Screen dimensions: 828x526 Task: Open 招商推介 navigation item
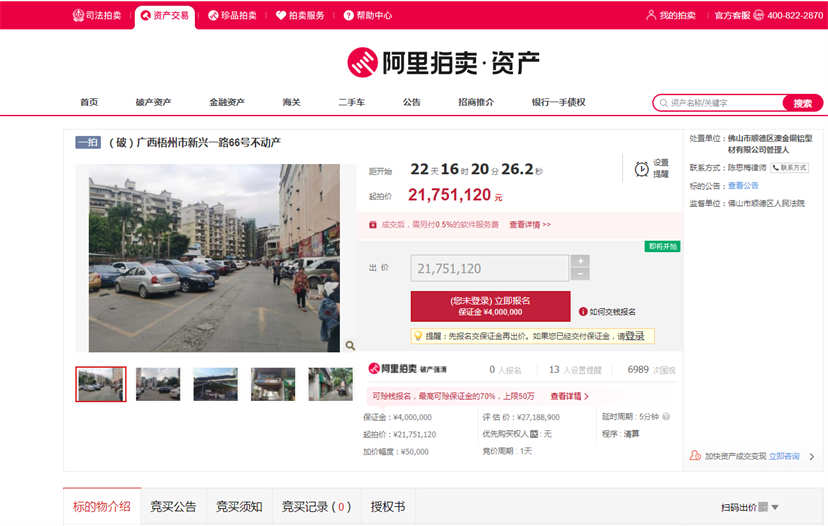[476, 102]
